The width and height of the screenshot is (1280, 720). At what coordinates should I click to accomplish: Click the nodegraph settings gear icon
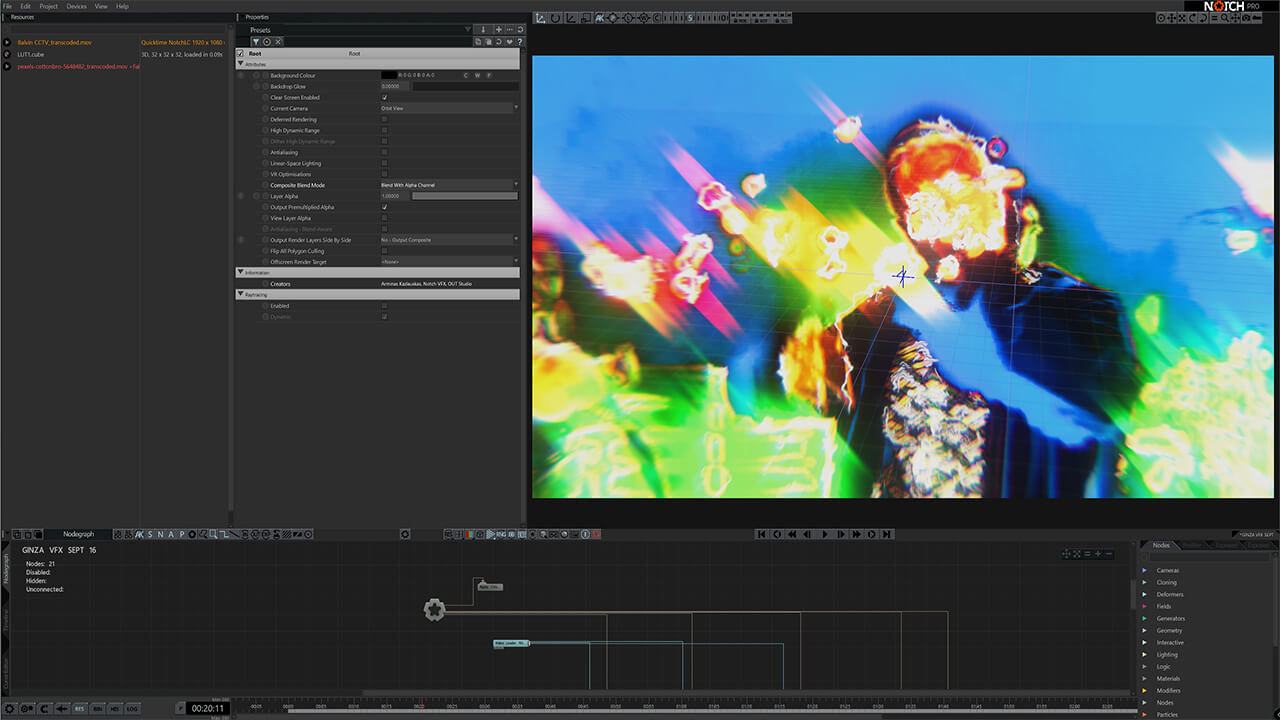[x=405, y=534]
